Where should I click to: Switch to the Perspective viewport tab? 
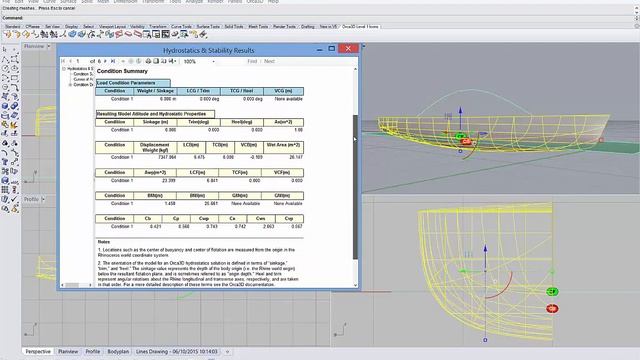tap(38, 351)
